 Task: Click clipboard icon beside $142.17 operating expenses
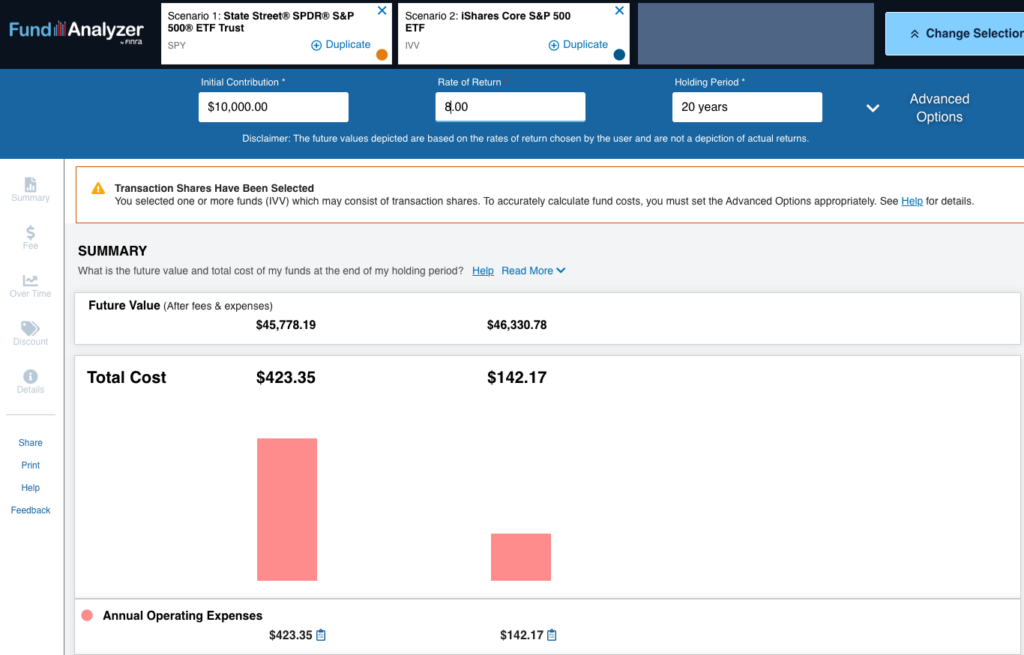click(552, 635)
